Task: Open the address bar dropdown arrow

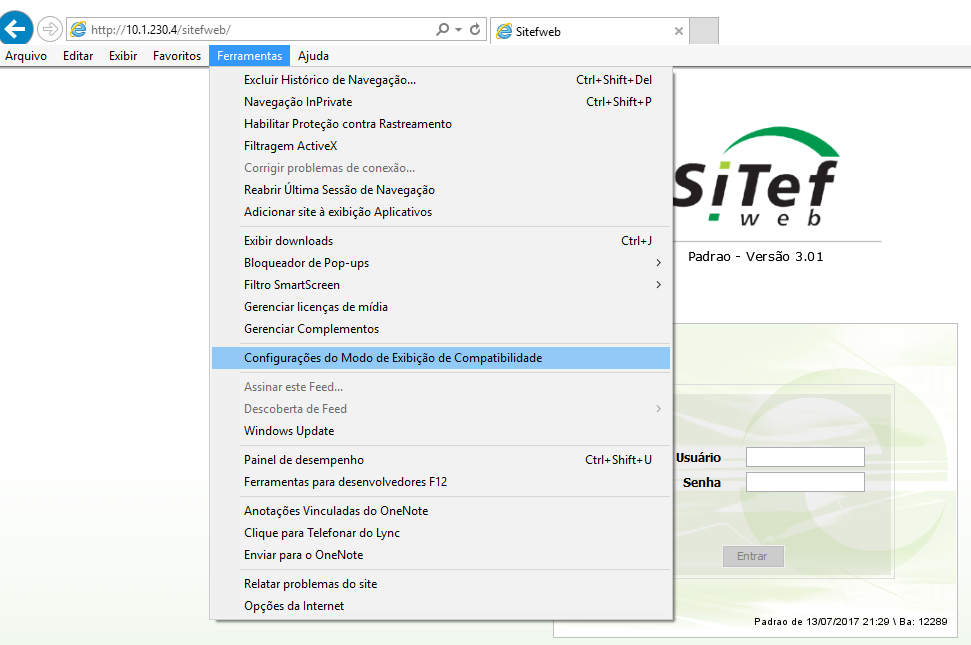Action: [458, 29]
